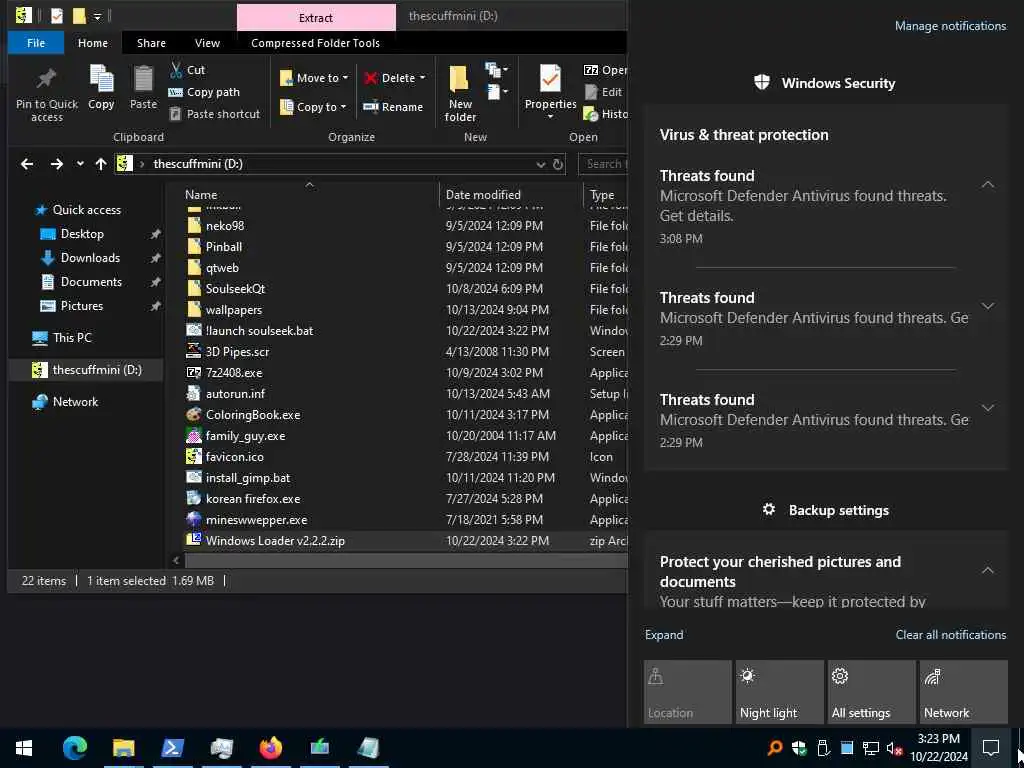Click the 7-Zip Open button in ribbon
Image resolution: width=1024 pixels, height=768 pixels.
tap(605, 70)
